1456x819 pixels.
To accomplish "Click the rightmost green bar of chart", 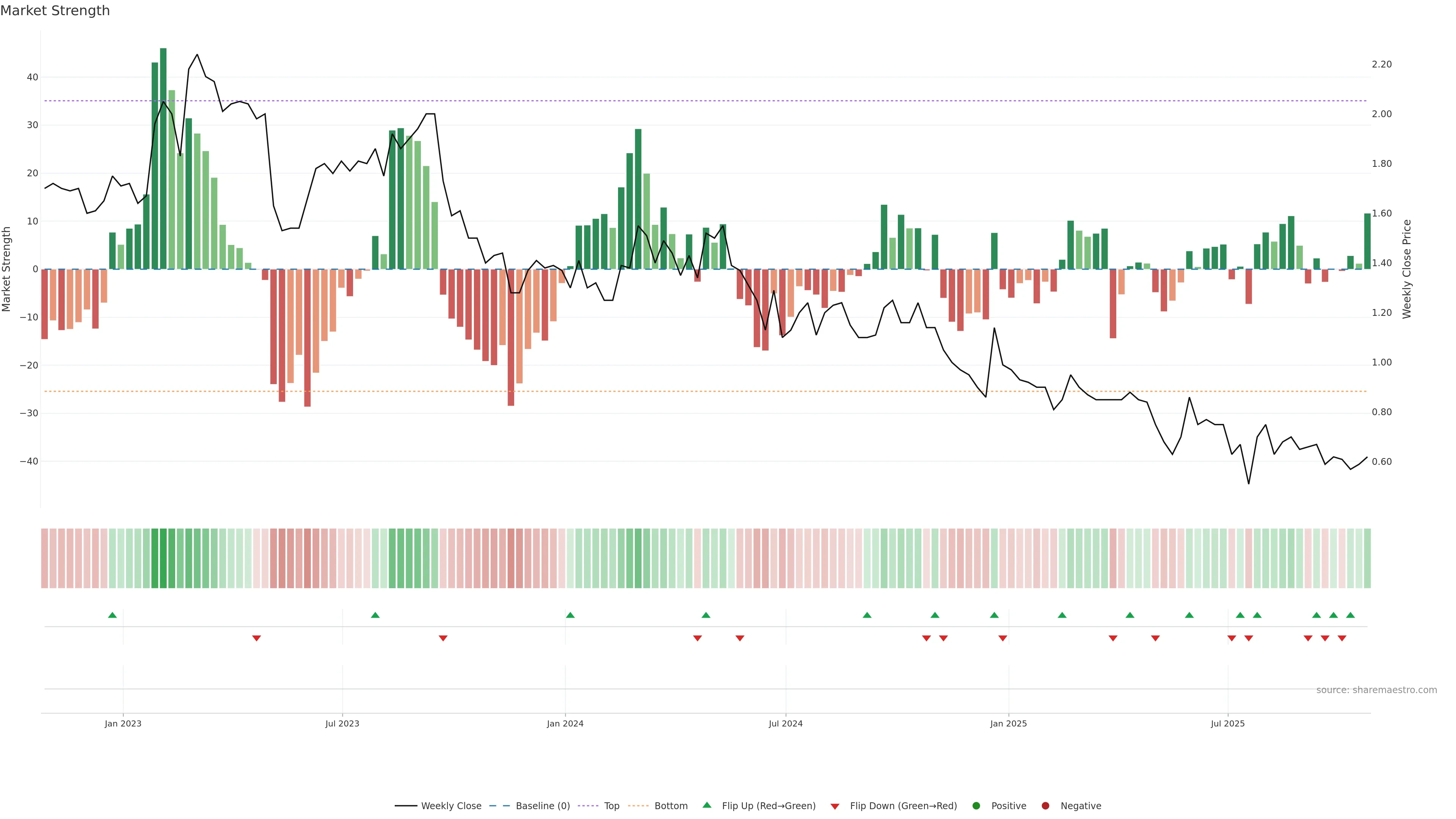I will coord(1367,242).
